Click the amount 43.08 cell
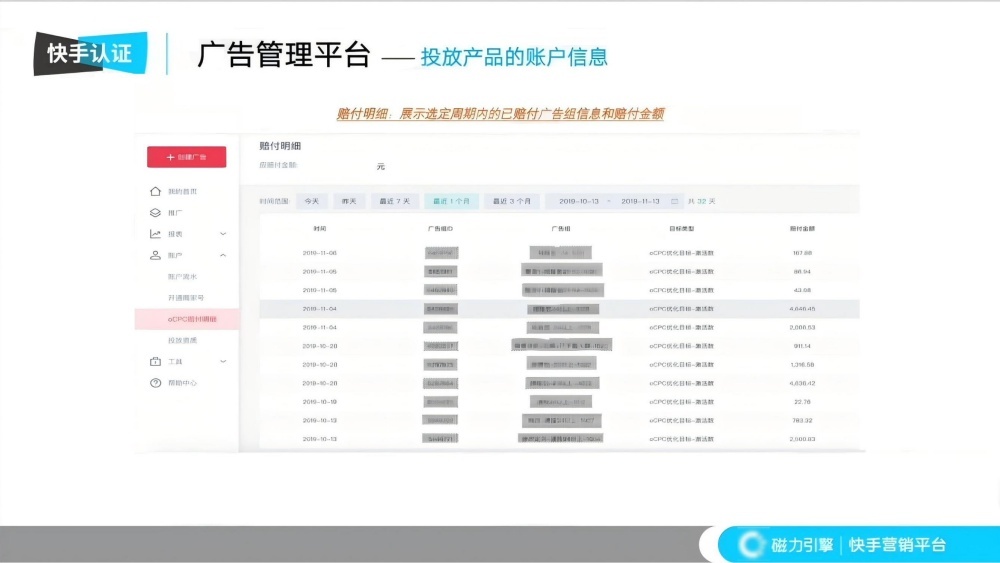 [x=802, y=290]
